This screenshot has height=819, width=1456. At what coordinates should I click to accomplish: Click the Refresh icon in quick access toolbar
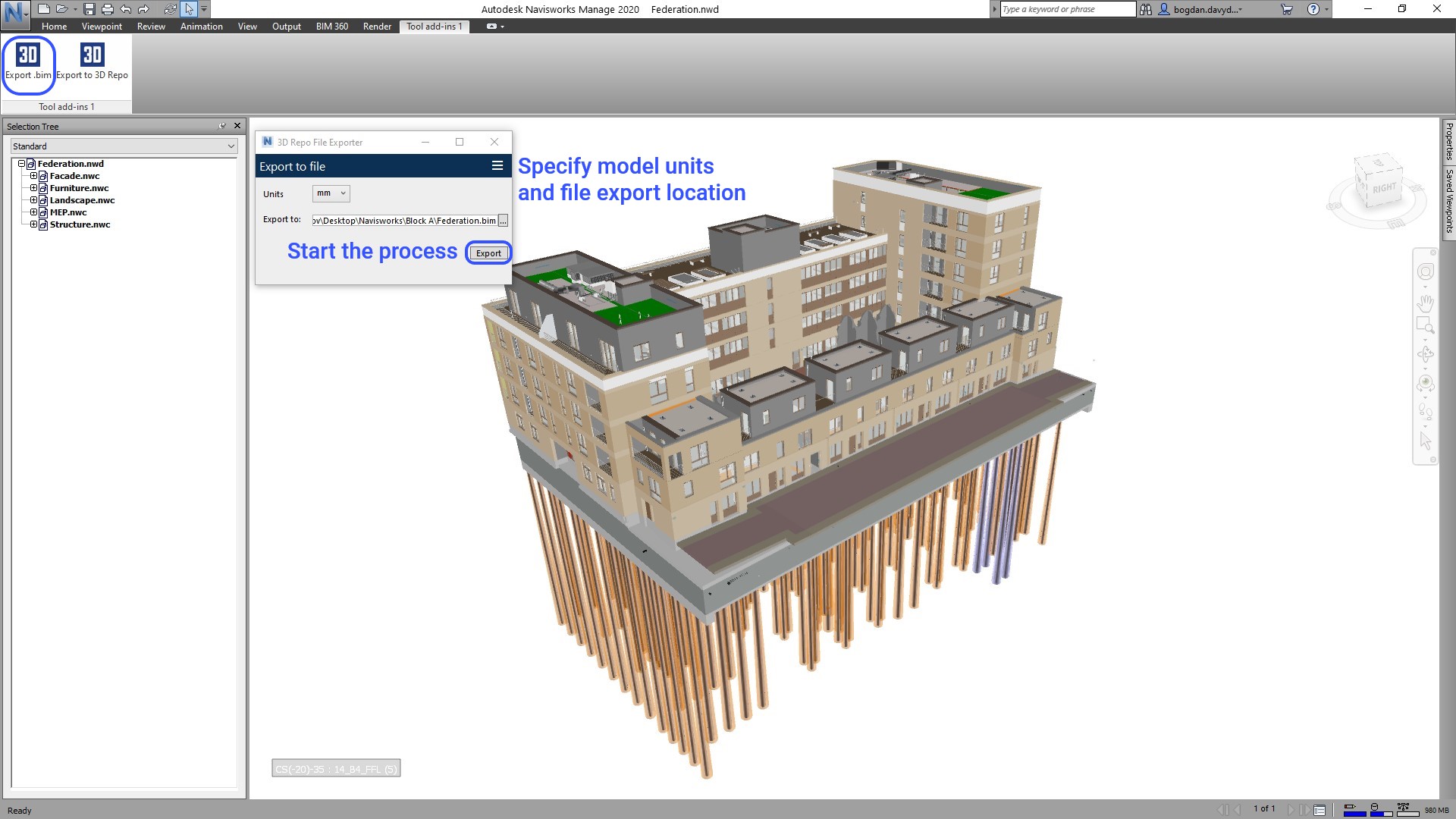(x=170, y=9)
